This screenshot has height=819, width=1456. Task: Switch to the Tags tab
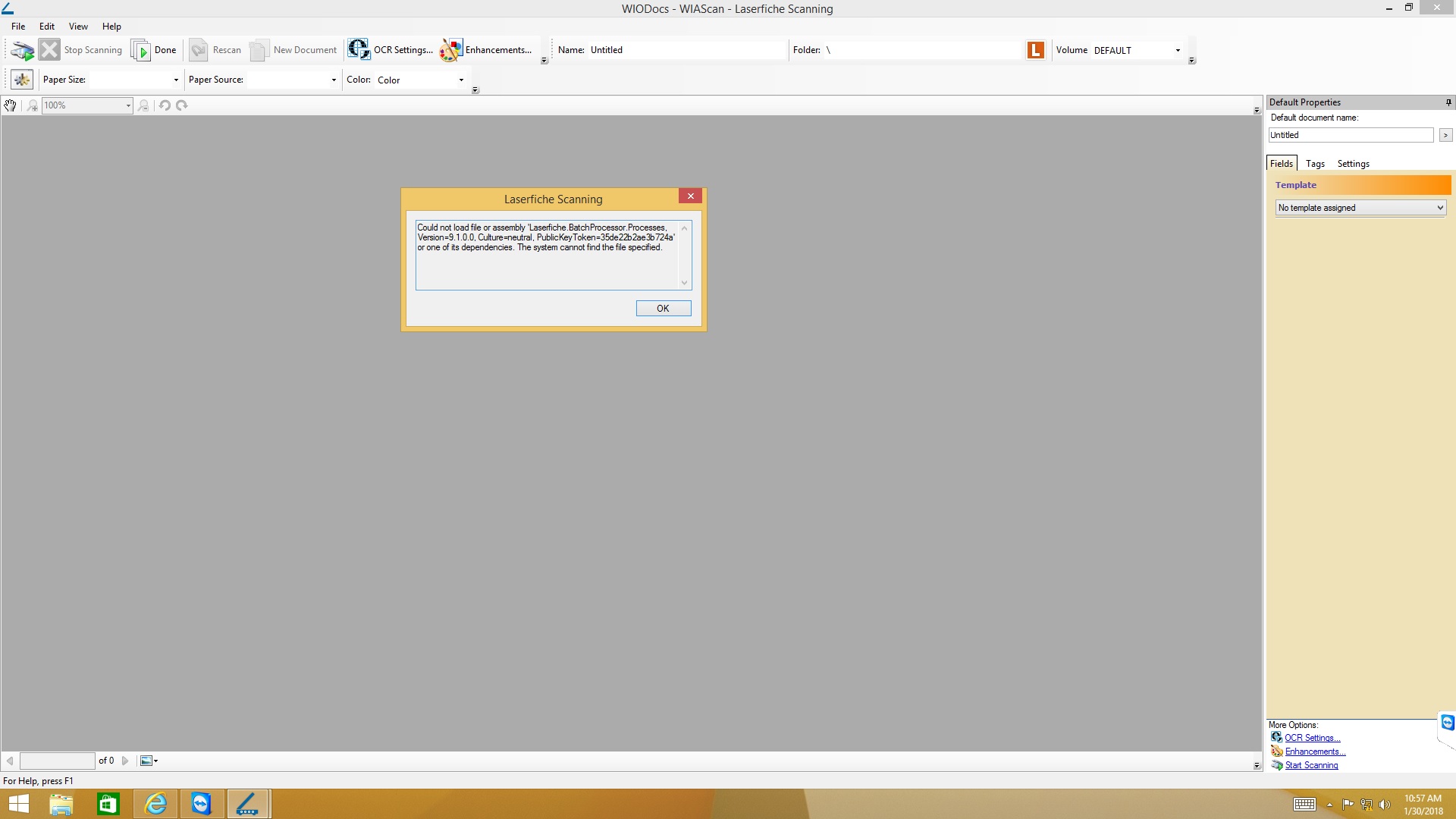[1315, 164]
